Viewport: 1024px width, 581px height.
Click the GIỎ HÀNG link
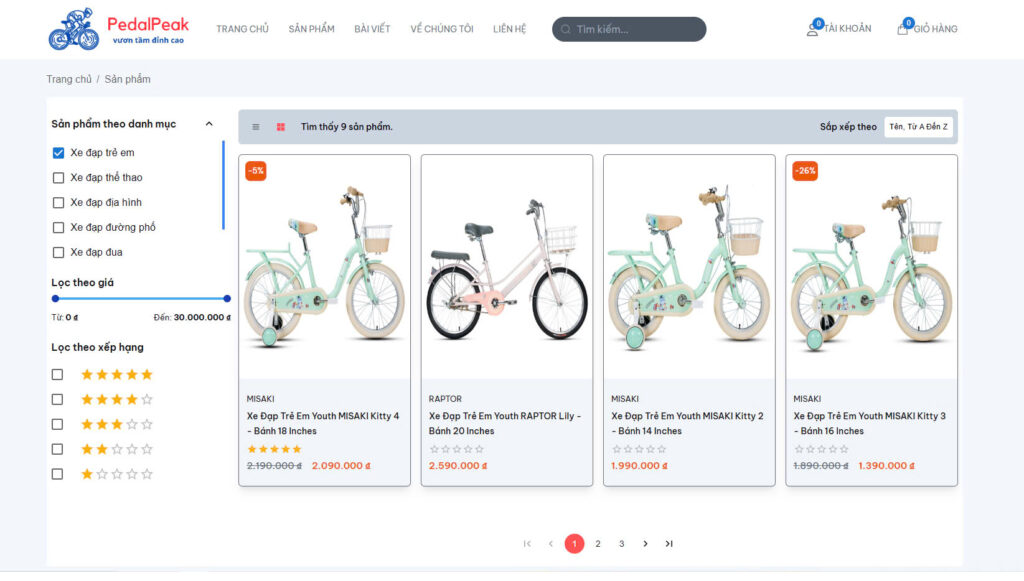coord(935,29)
